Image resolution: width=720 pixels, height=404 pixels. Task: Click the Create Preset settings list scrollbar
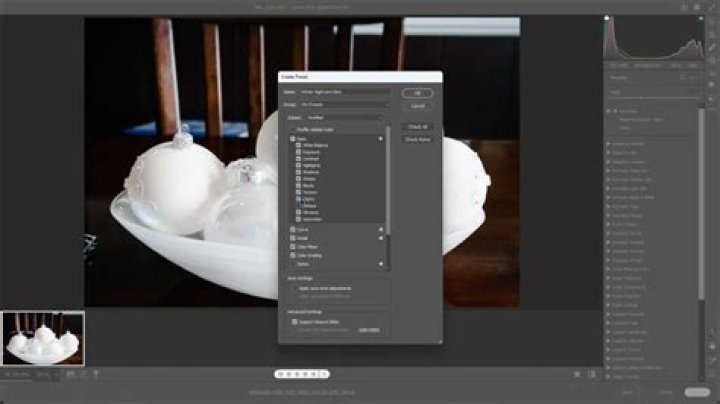pos(388,179)
